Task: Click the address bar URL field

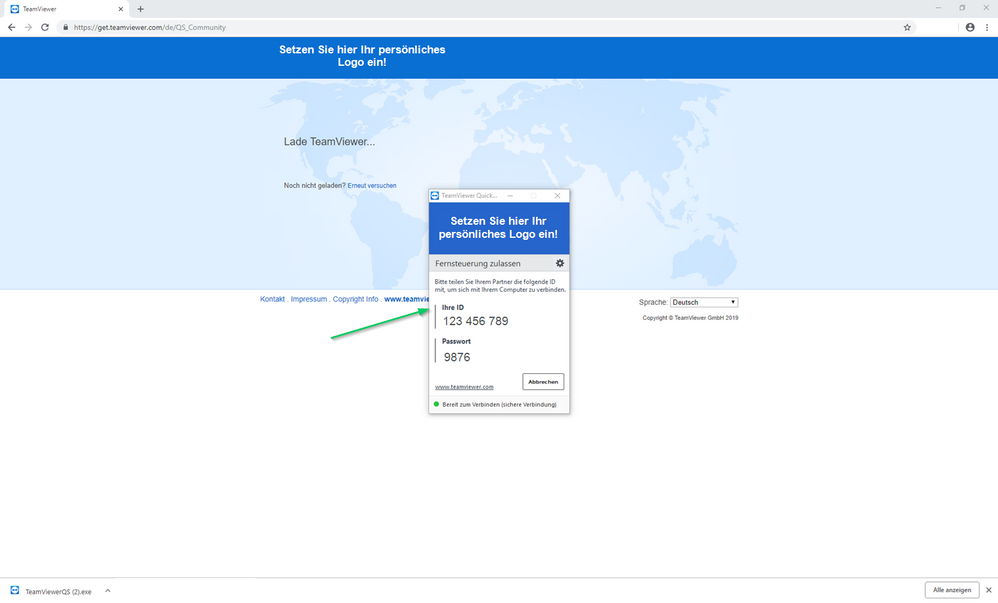Action: 484,27
